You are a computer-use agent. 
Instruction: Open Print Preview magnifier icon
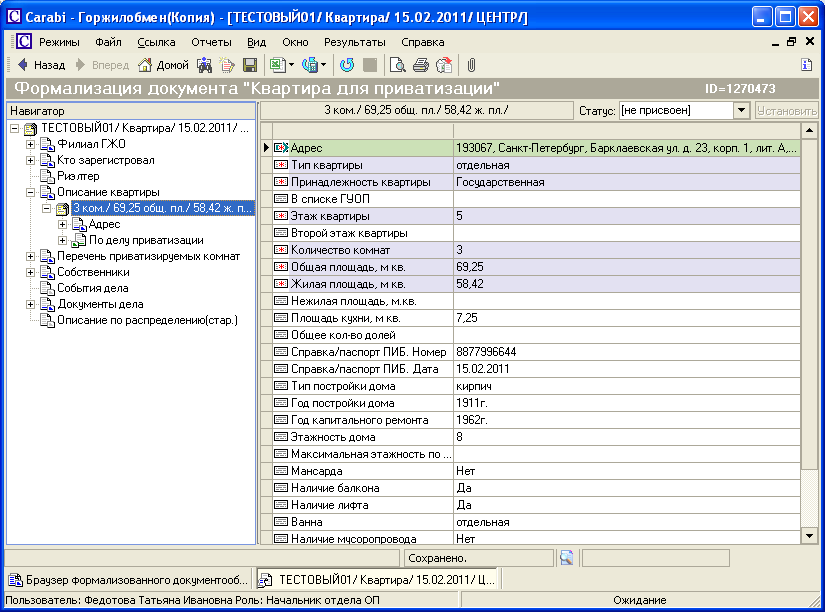pyautogui.click(x=398, y=65)
